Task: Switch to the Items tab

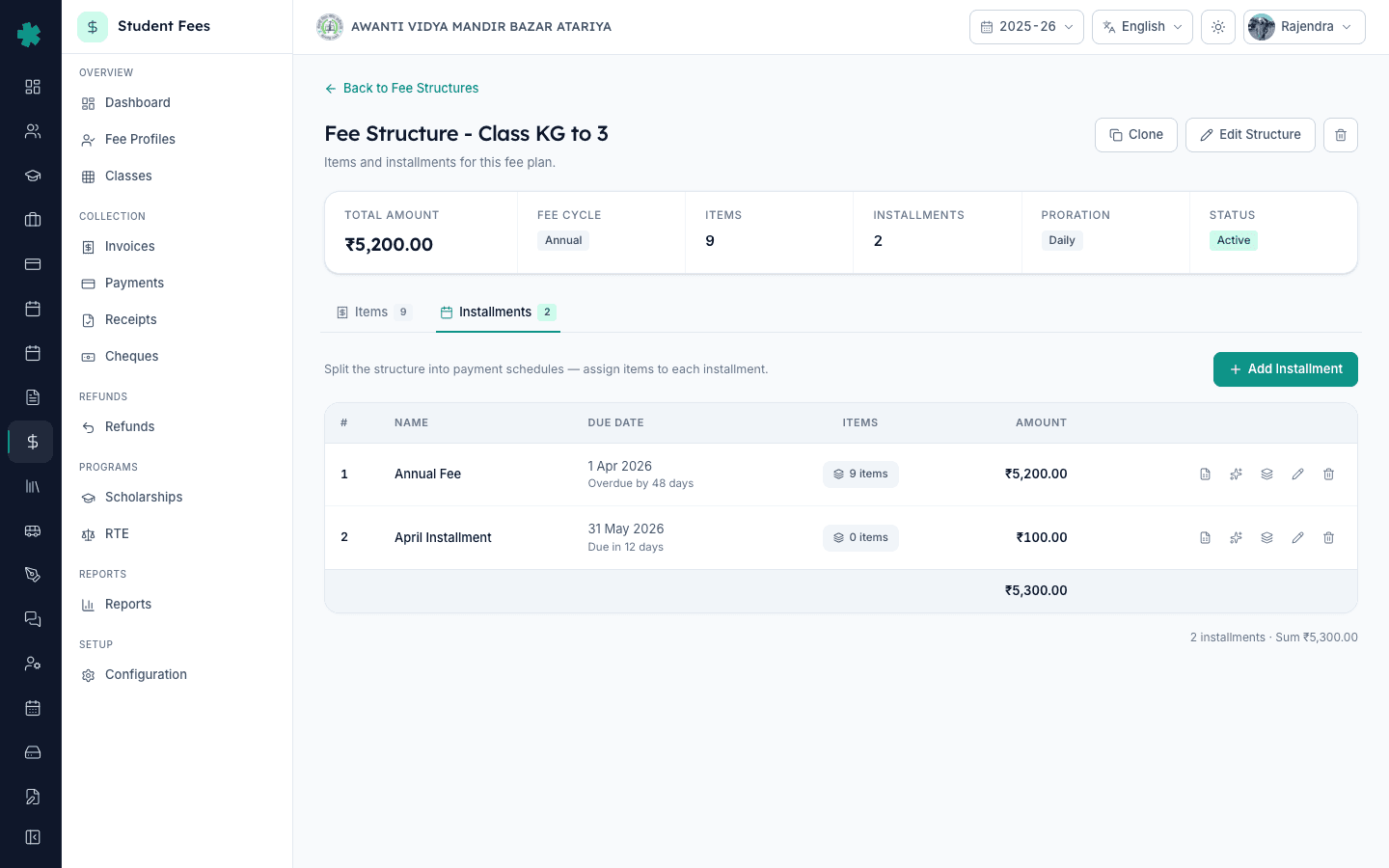Action: click(x=374, y=312)
